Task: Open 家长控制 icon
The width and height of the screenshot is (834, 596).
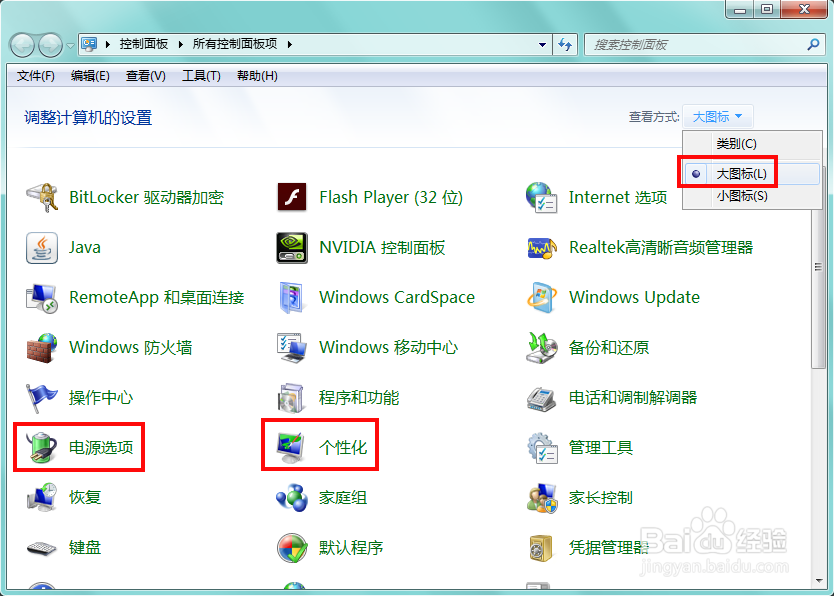Action: [541, 498]
